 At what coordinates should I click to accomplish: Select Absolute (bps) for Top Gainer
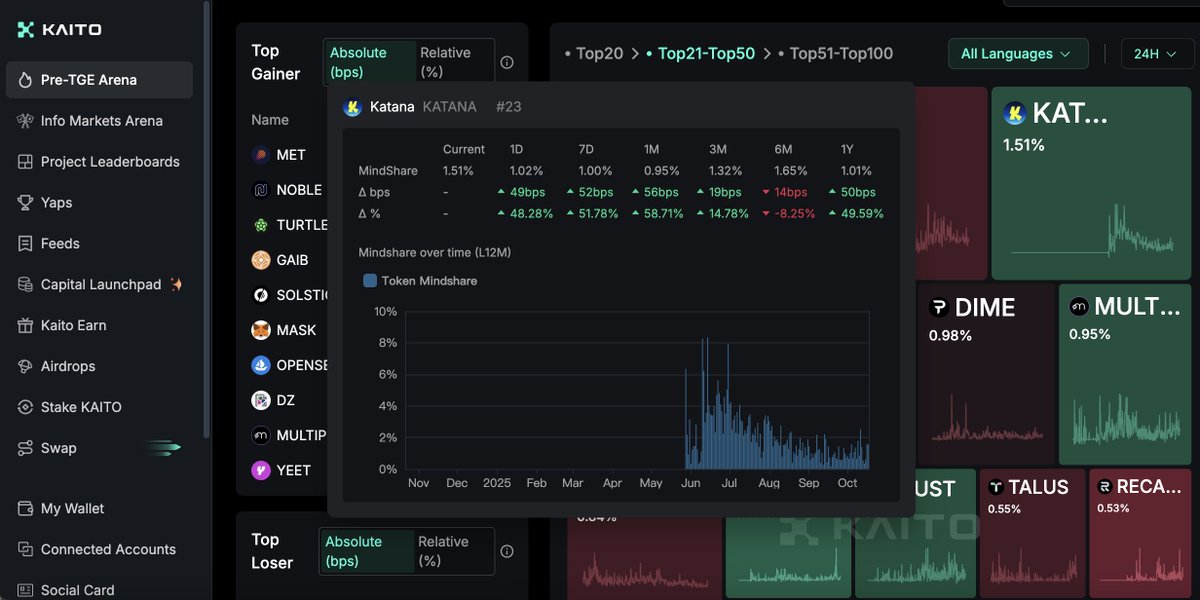coord(369,62)
